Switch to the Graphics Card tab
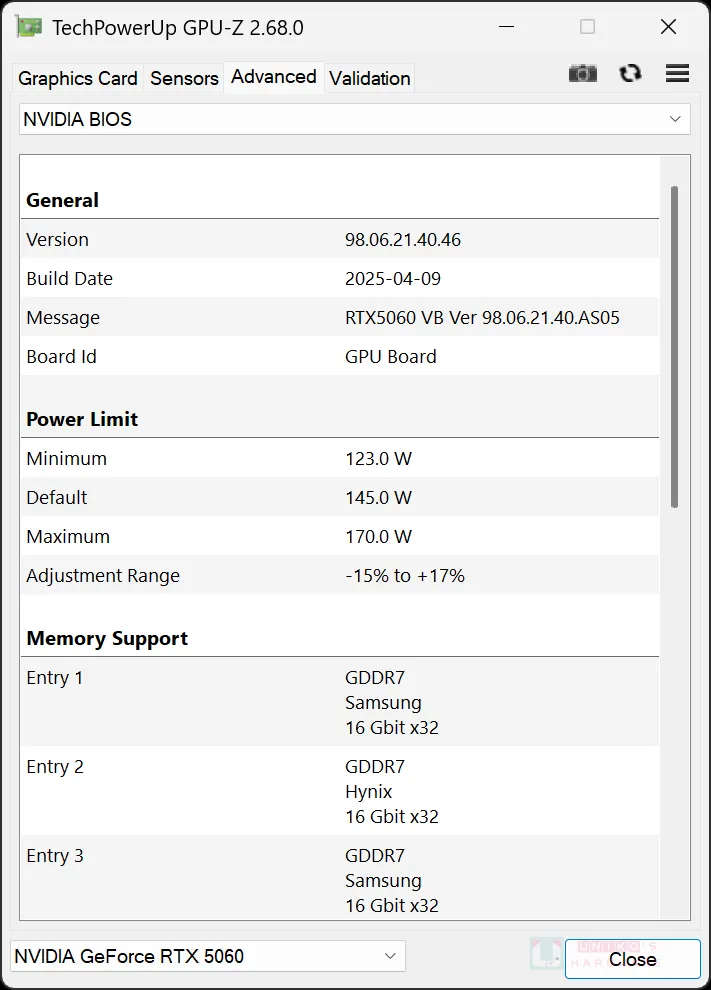This screenshot has height=990, width=711. [x=78, y=78]
